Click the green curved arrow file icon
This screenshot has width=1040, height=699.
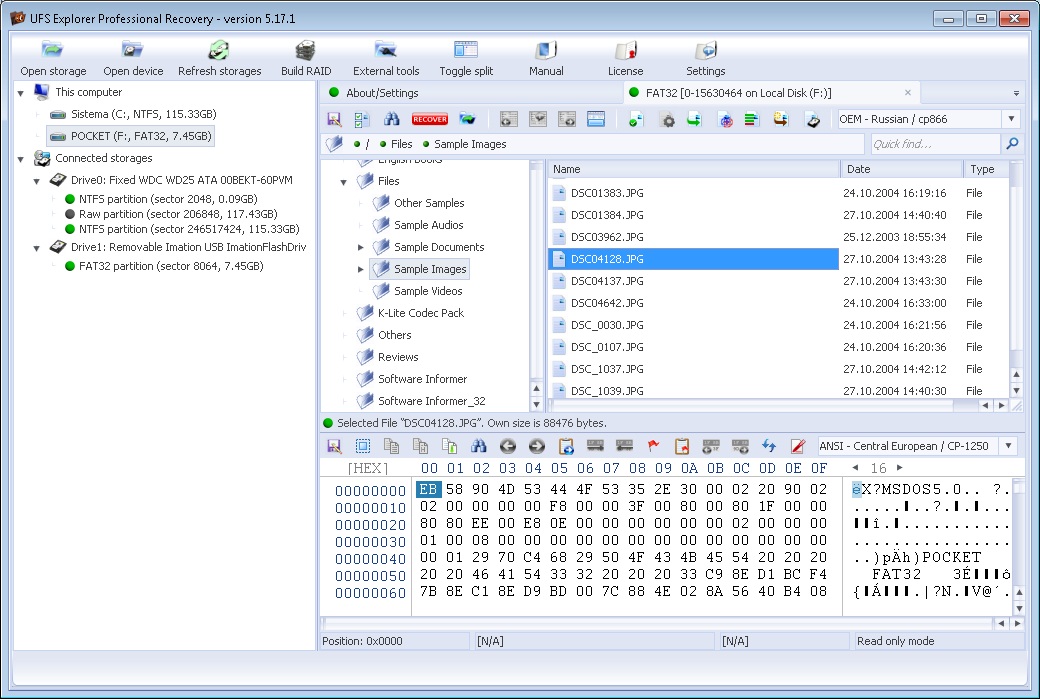point(694,119)
